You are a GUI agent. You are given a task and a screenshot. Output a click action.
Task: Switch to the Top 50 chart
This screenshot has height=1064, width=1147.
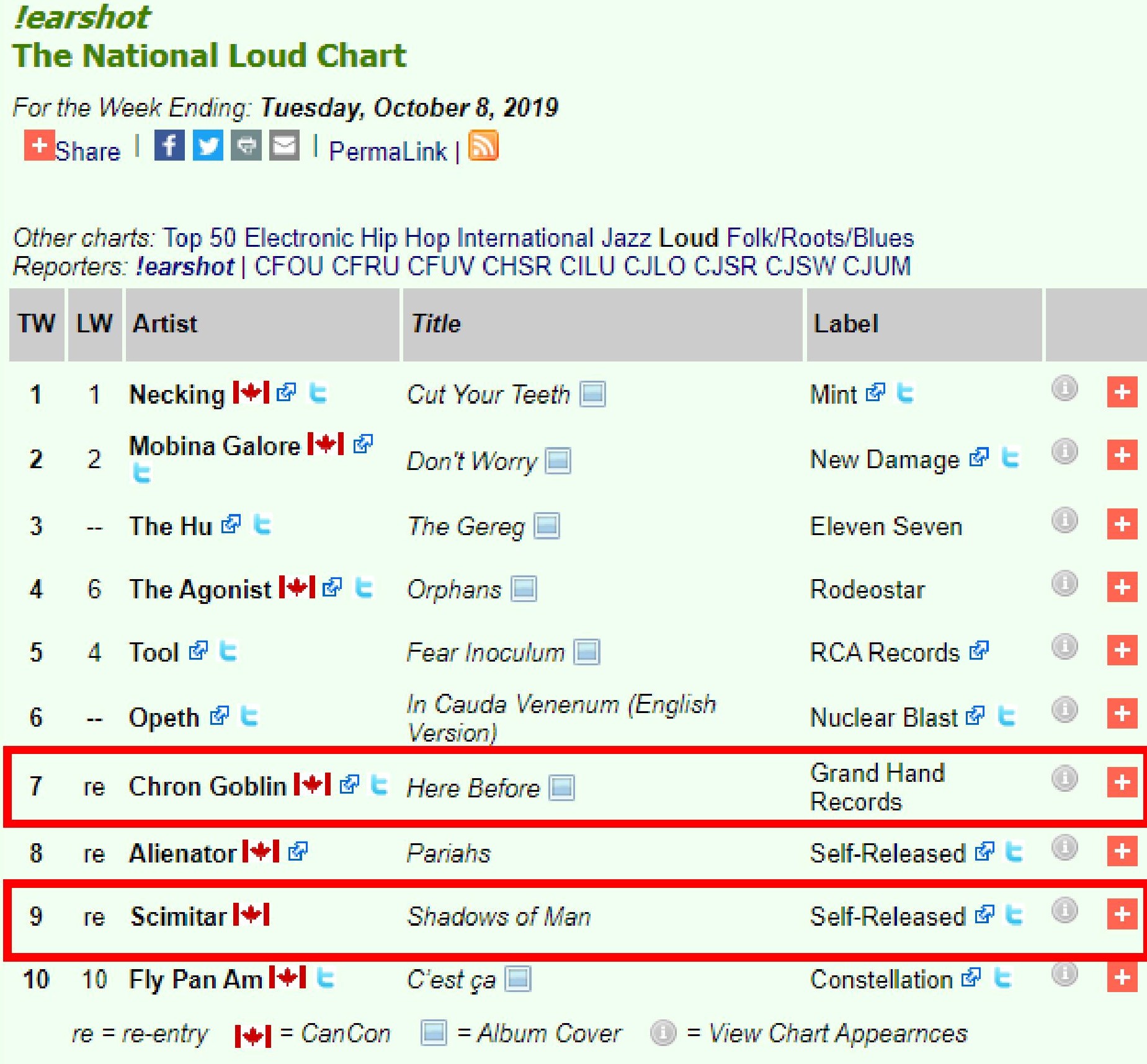point(199,238)
